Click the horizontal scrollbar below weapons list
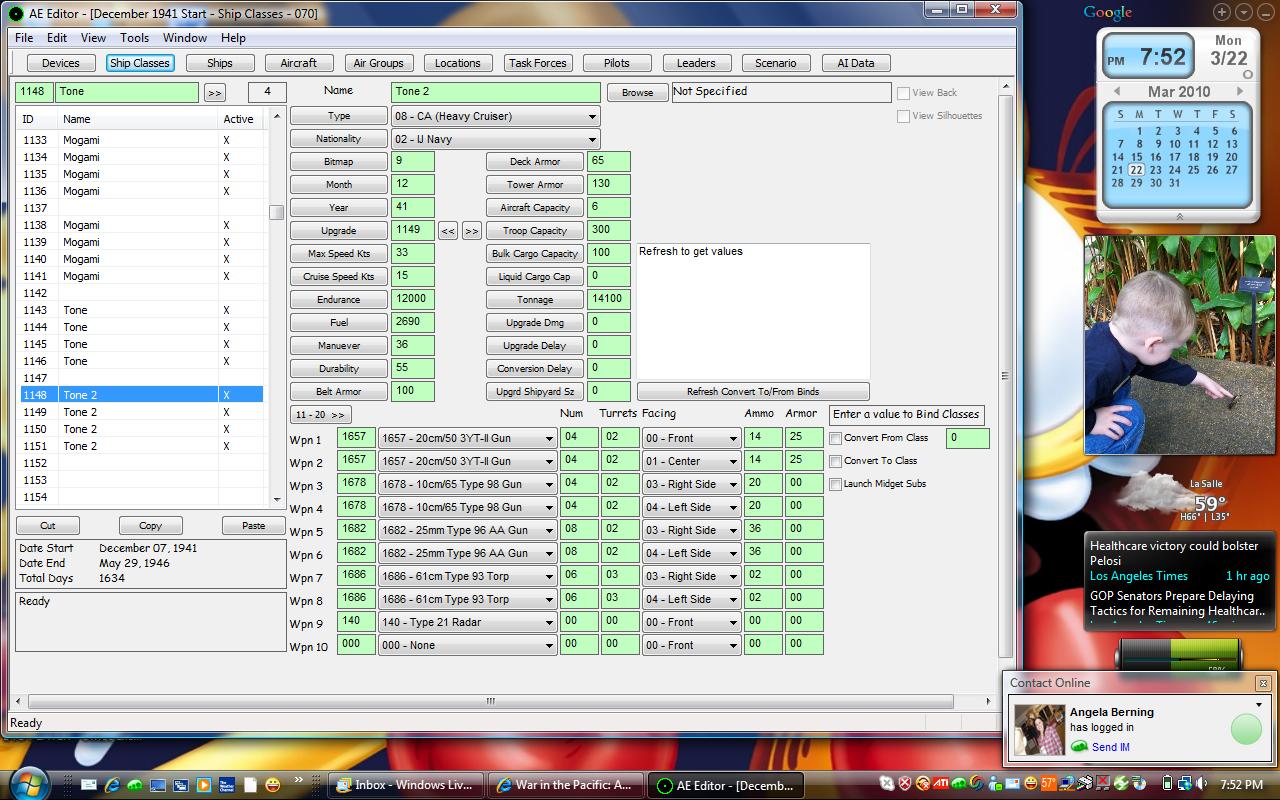This screenshot has width=1280, height=800. pos(491,701)
